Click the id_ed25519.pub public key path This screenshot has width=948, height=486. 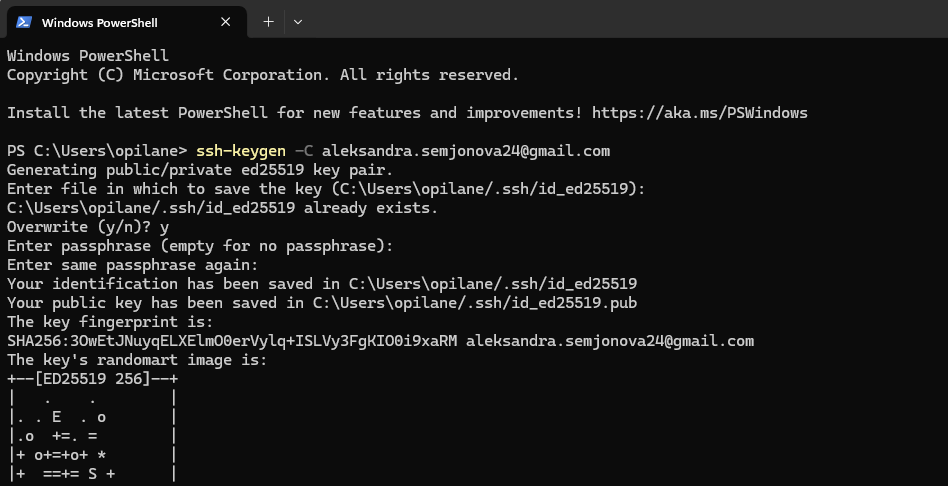475,303
